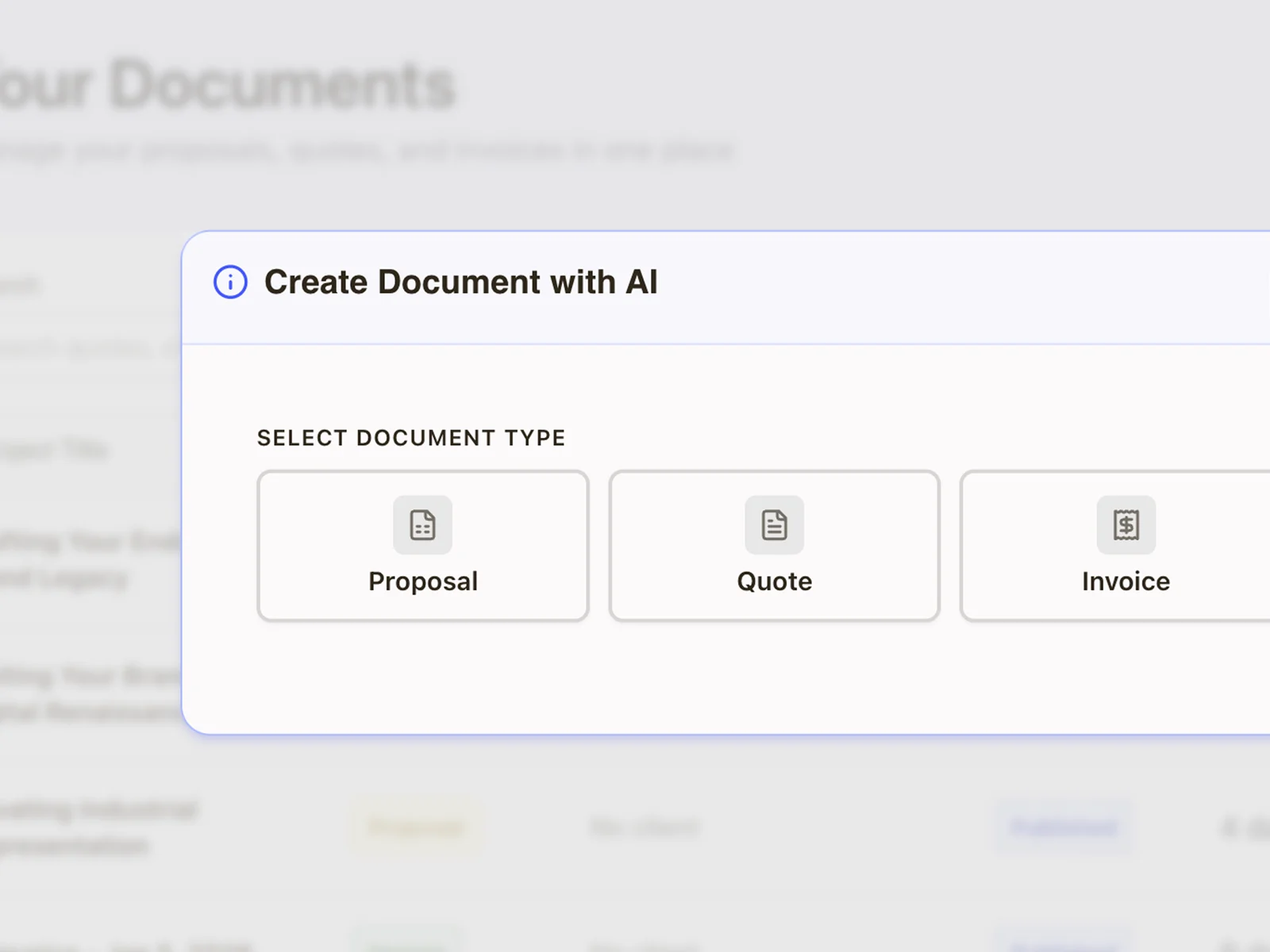Select the blue Published status badge on the right
Viewport: 1270px width, 952px height.
tap(1065, 827)
